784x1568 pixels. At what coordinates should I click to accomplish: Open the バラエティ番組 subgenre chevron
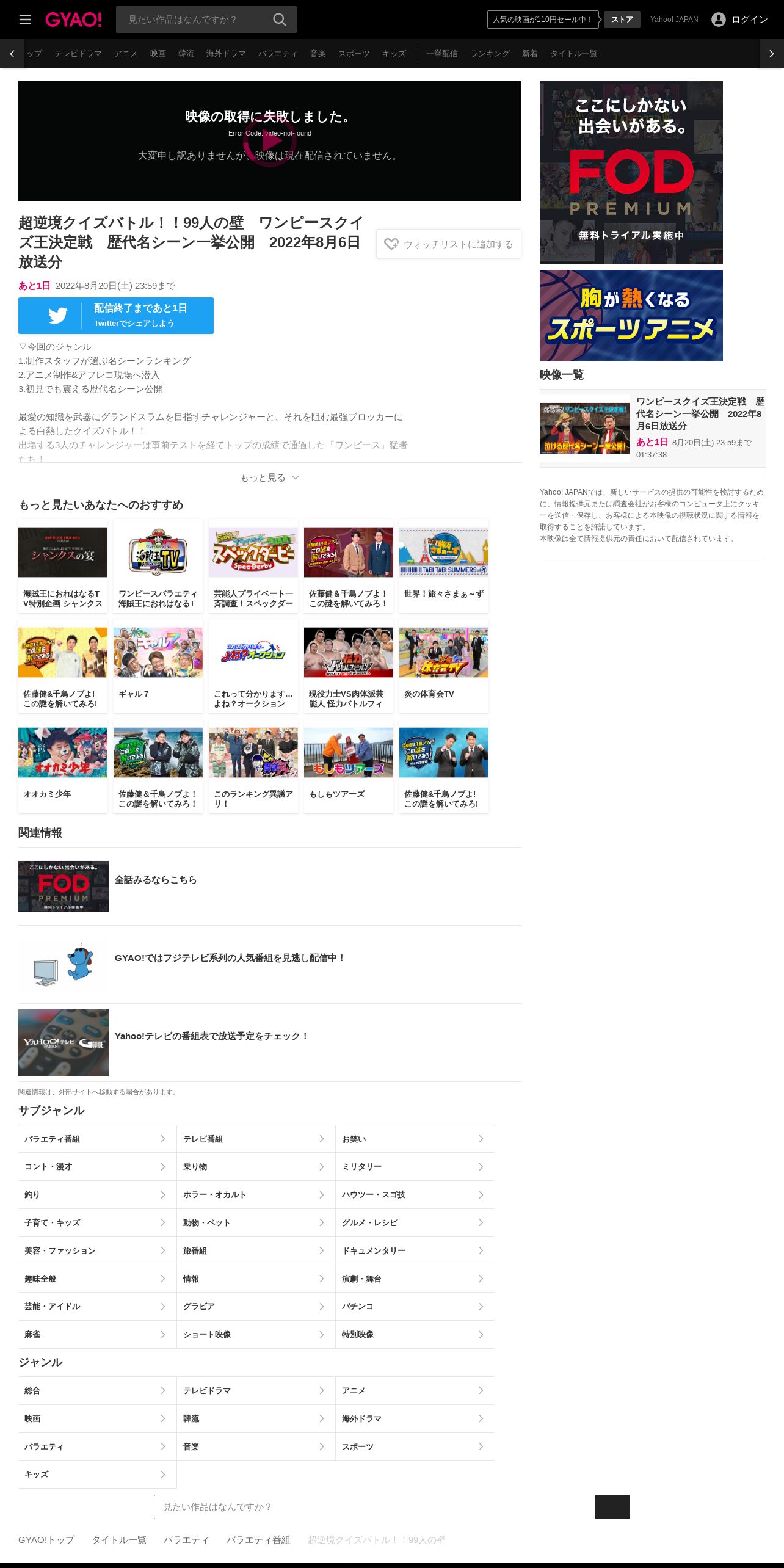click(x=163, y=1139)
